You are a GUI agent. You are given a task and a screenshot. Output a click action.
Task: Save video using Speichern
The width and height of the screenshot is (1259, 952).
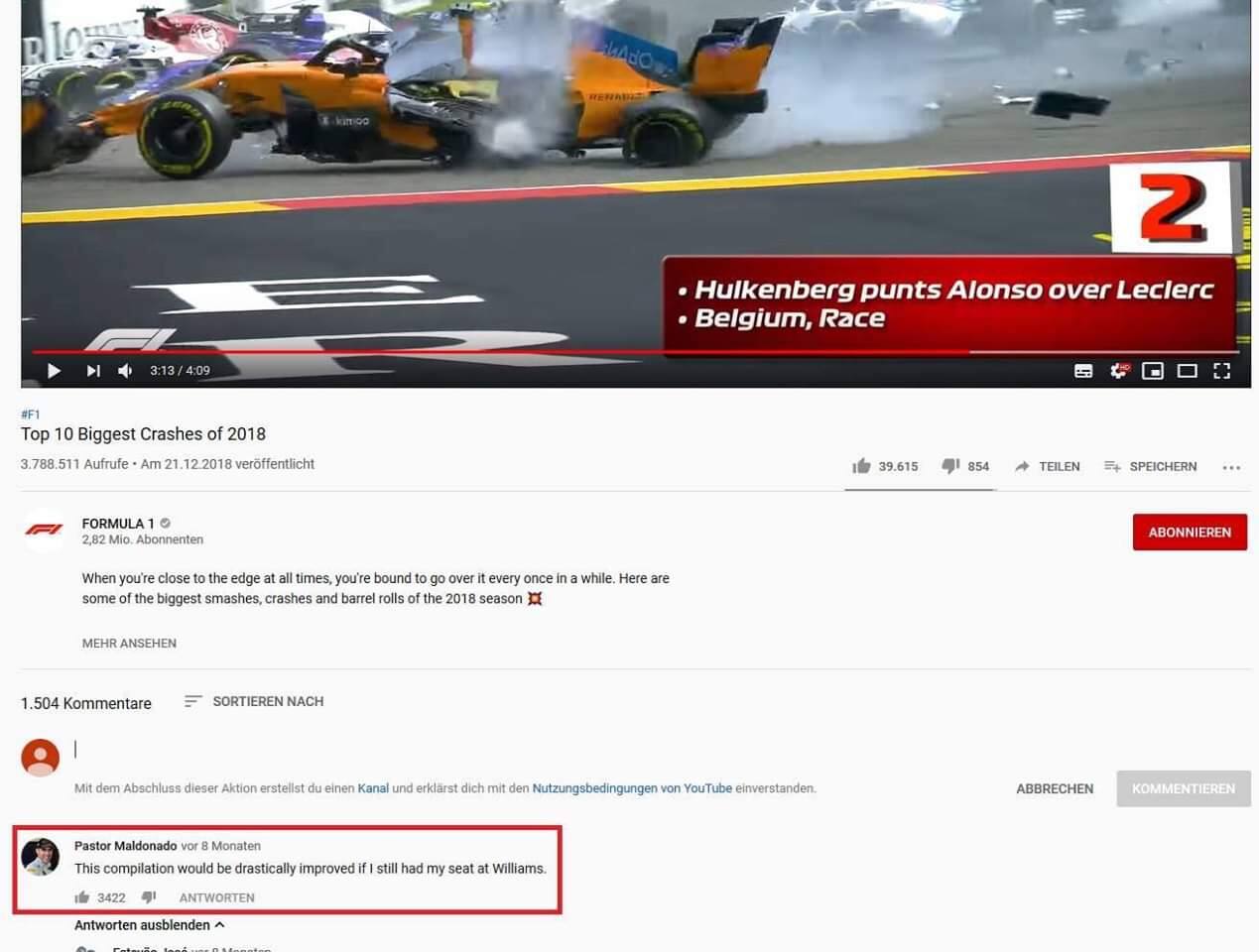click(x=1151, y=466)
